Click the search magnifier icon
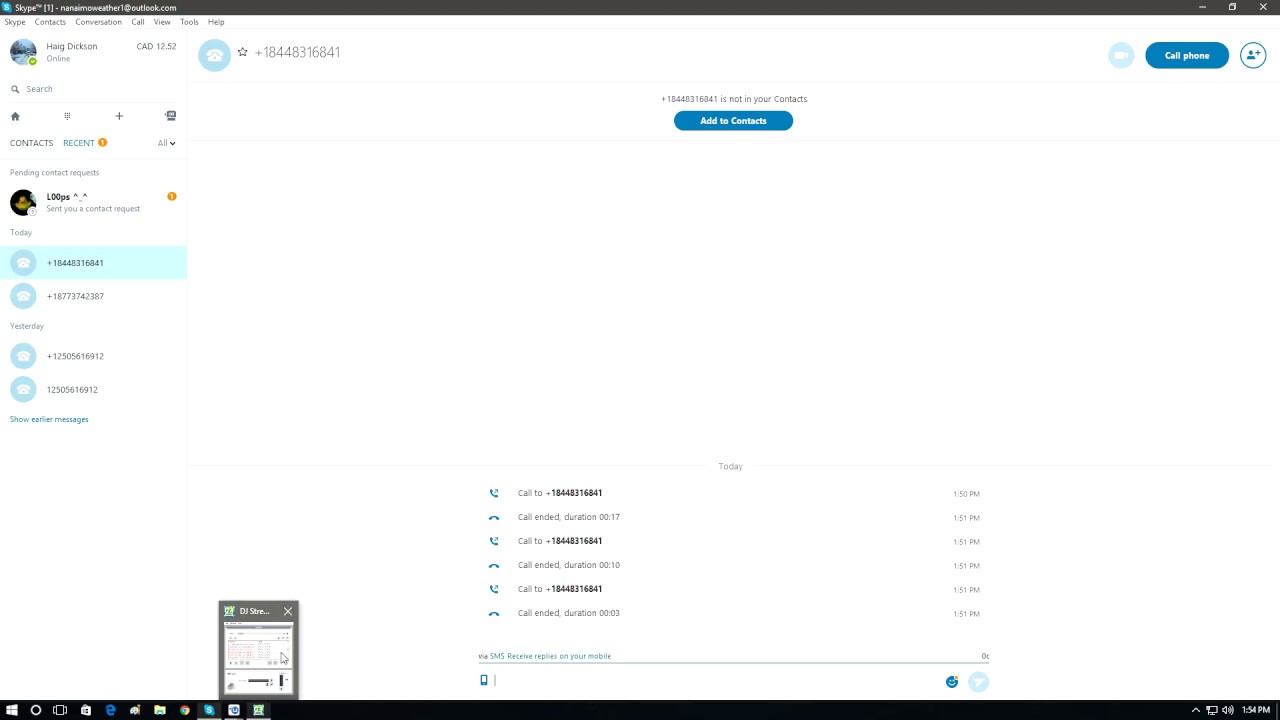This screenshot has height=720, width=1280. tap(15, 89)
